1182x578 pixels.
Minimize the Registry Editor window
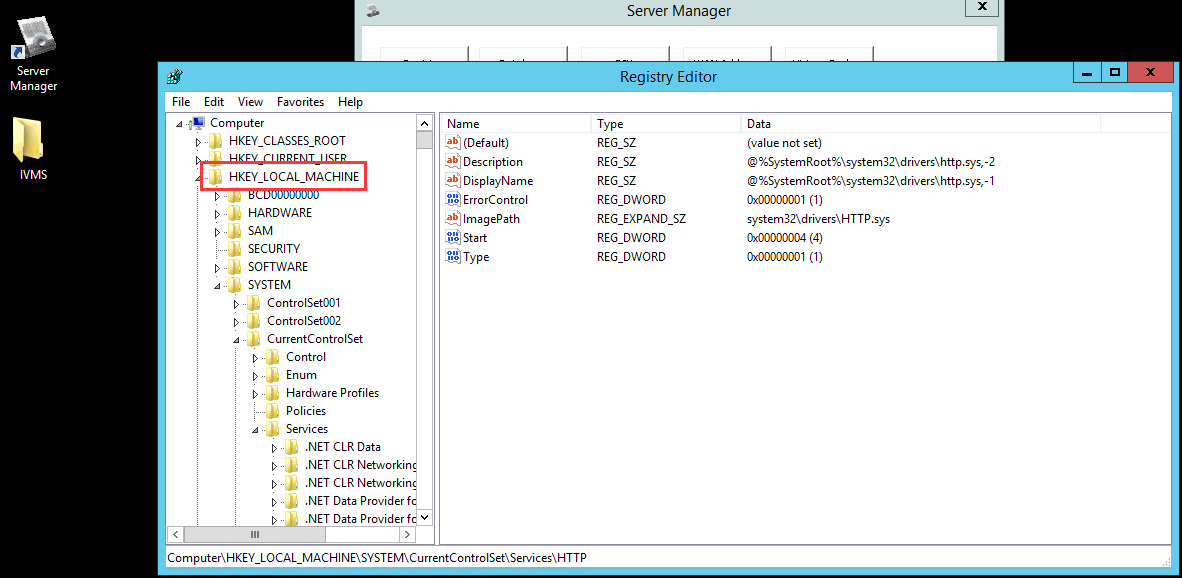[1087, 72]
